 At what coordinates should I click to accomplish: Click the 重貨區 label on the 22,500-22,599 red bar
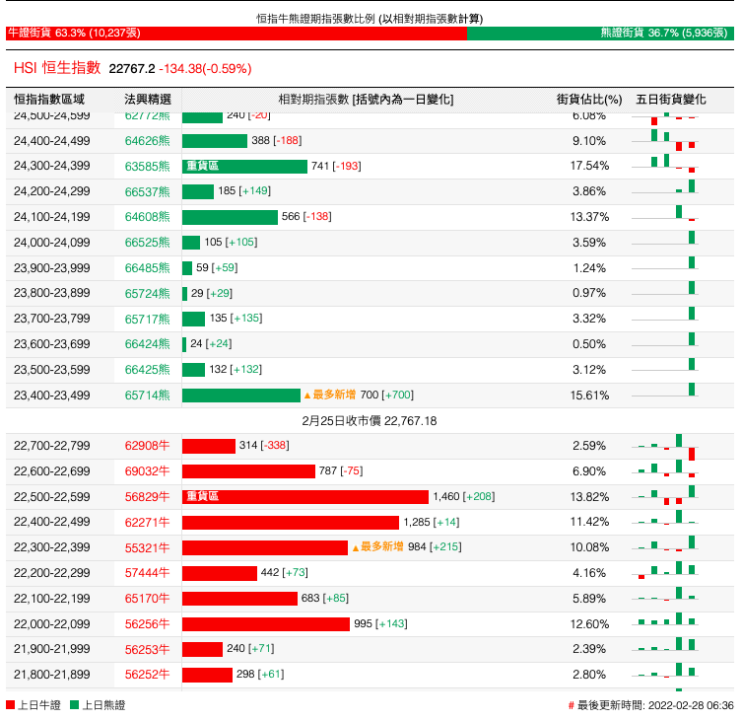201,497
